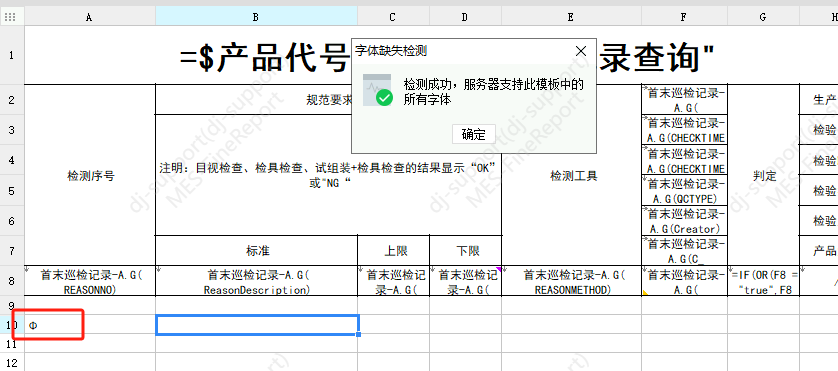The image size is (838, 371).
Task: Click the 下限 cell
Action: pyautogui.click(x=465, y=250)
